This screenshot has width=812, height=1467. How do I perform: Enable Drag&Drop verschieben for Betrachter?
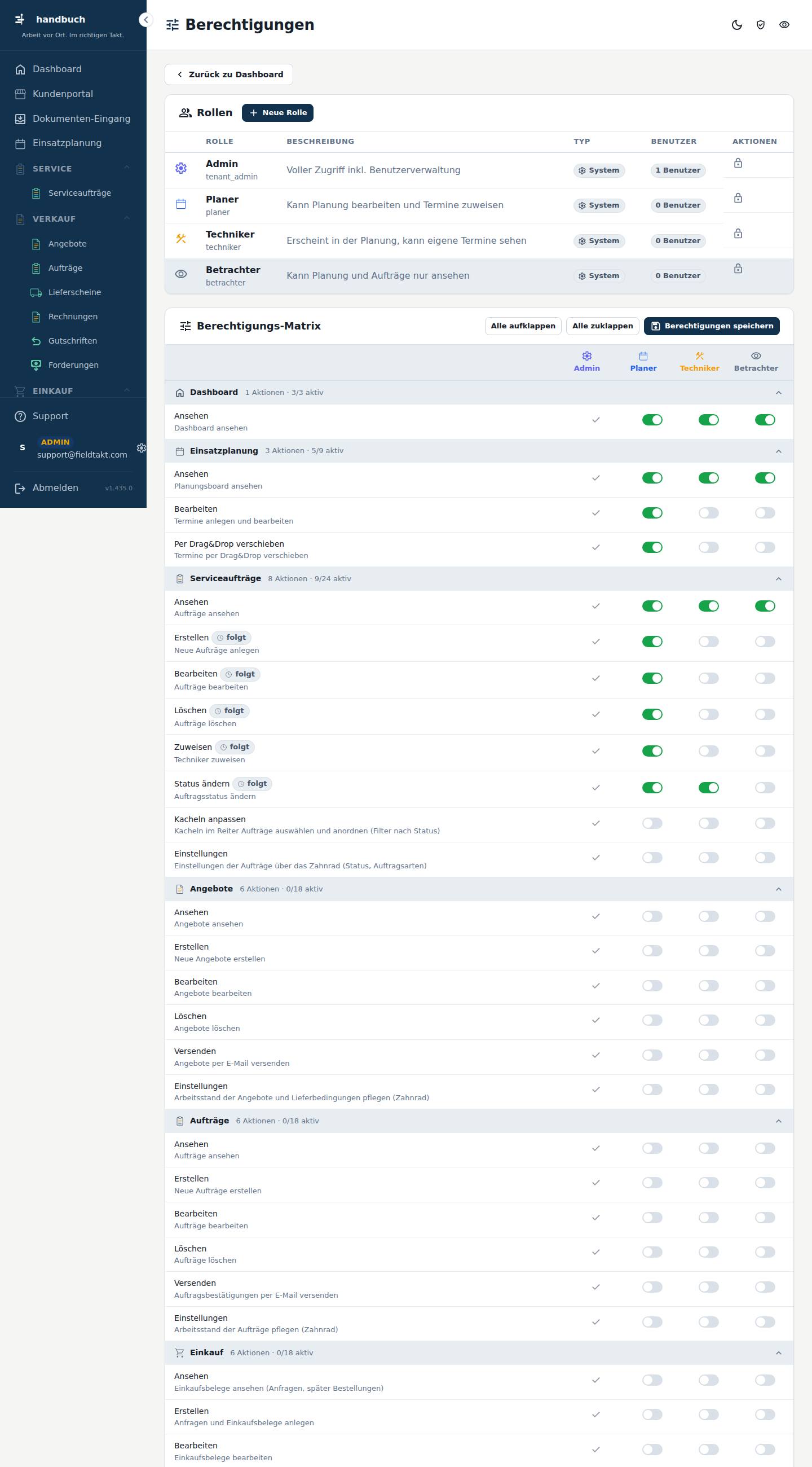[x=765, y=547]
